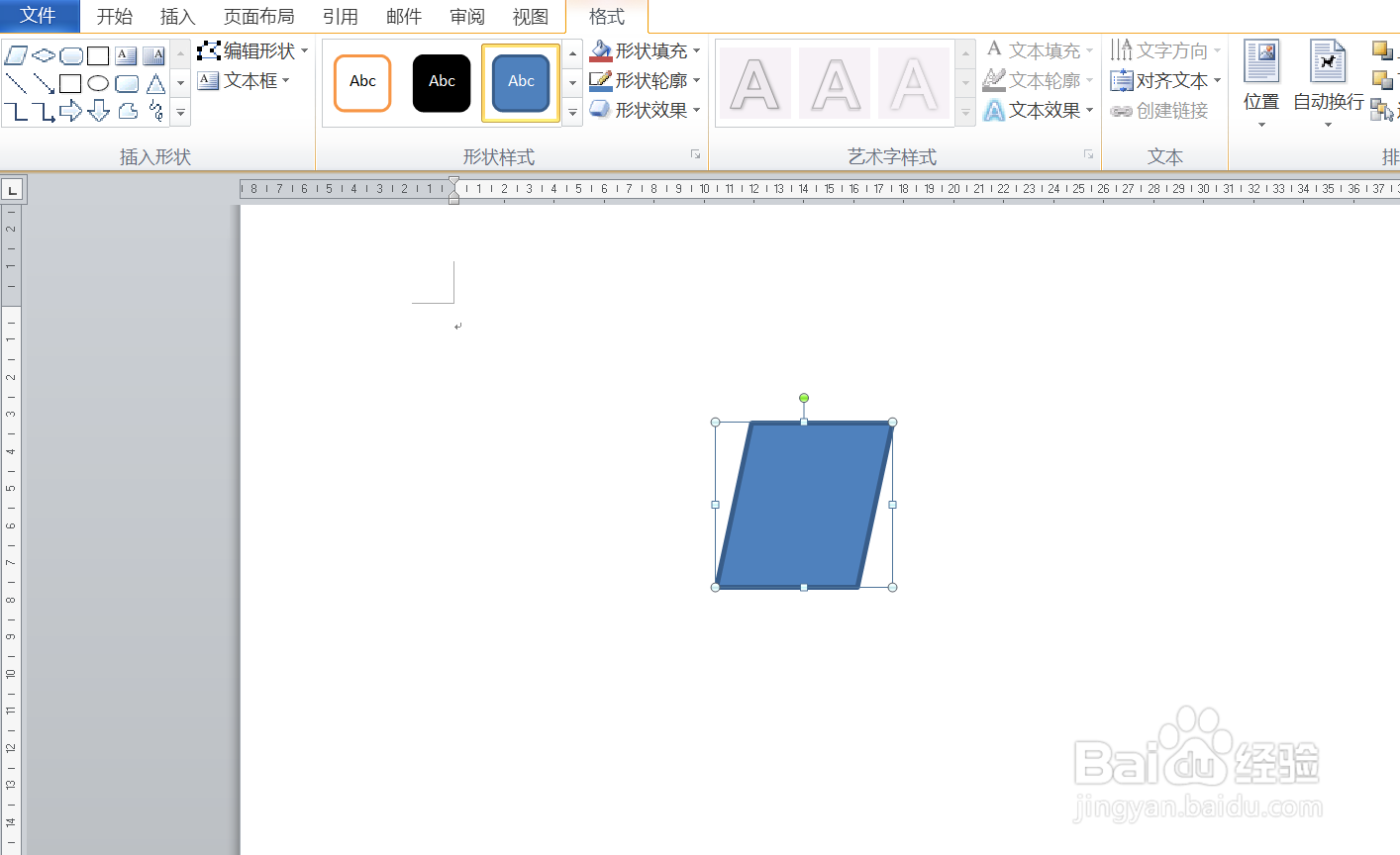Expand the 形状轮廓 dropdown arrow
Viewport: 1400px width, 855px height.
click(x=697, y=80)
